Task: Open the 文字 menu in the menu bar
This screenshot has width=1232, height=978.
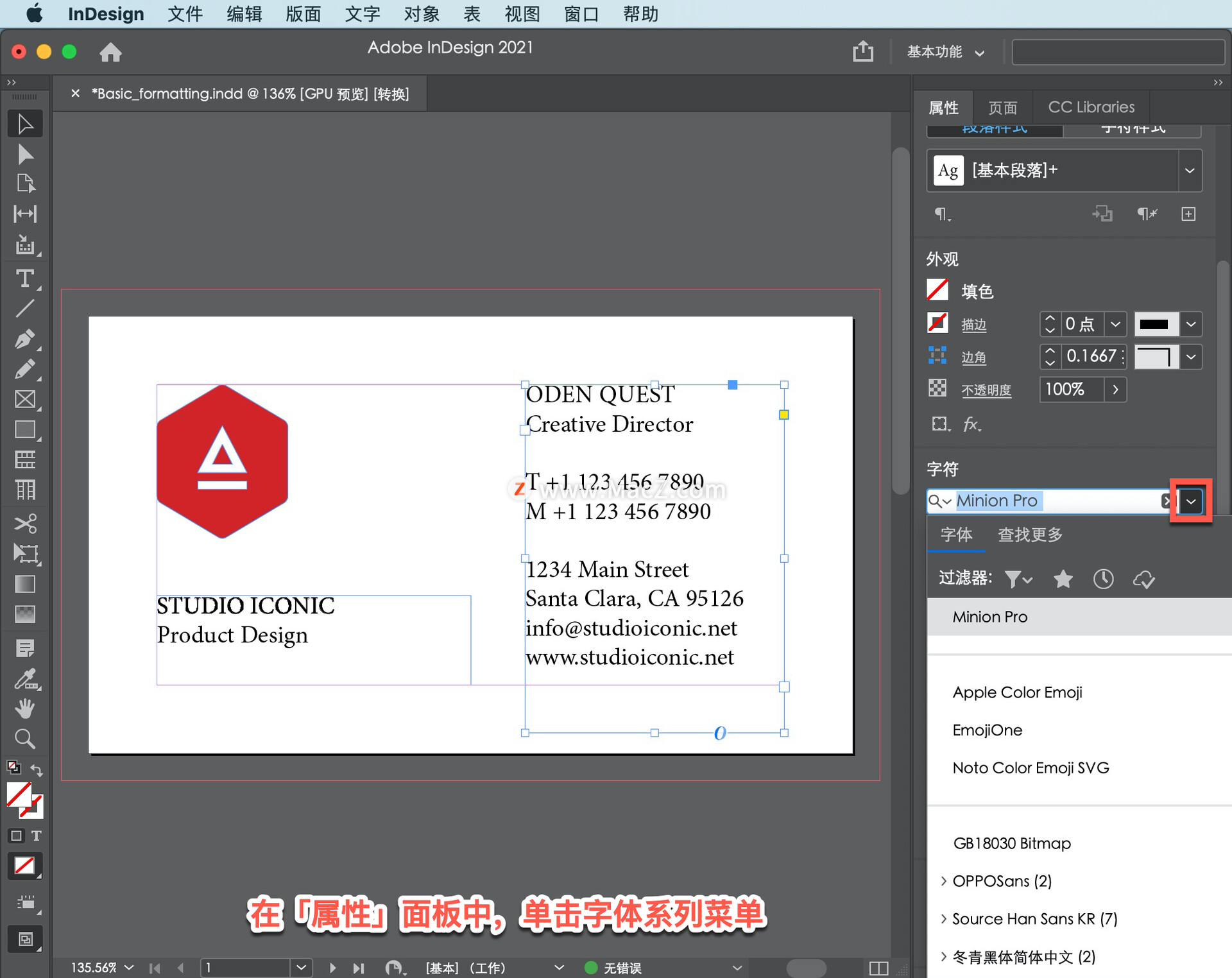Action: [363, 13]
